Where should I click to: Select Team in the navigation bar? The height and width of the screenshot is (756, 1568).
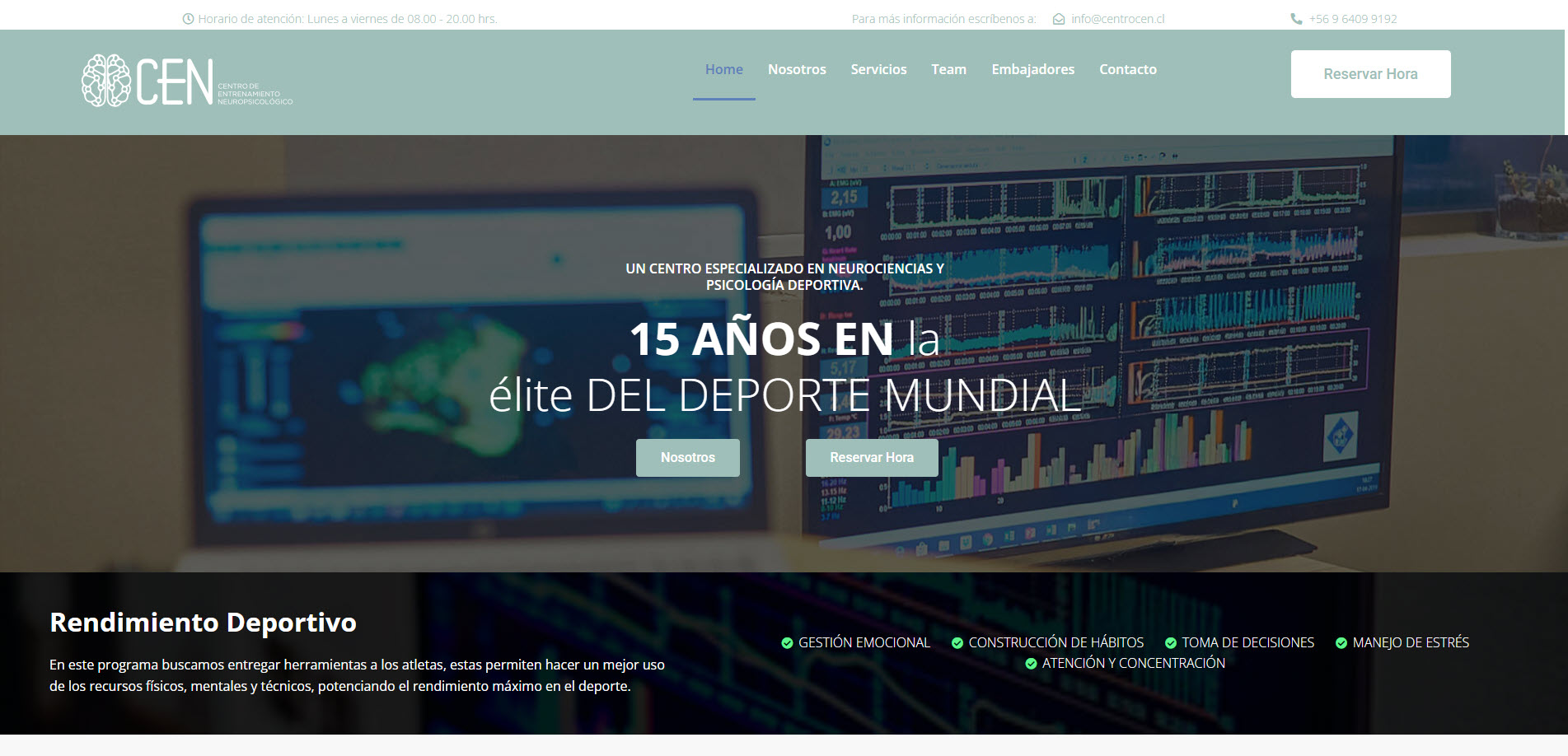click(x=948, y=69)
